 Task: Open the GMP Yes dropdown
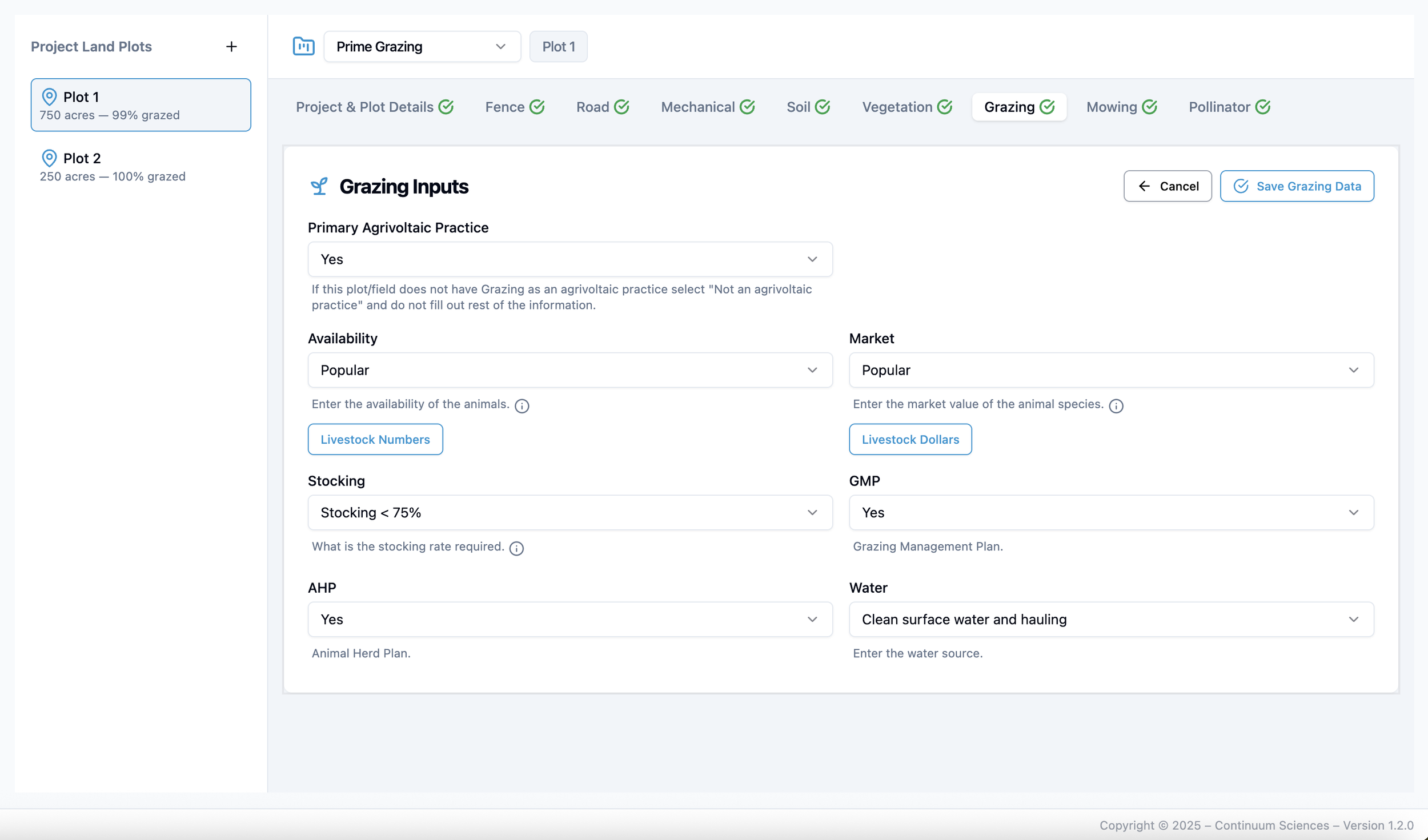(1110, 512)
